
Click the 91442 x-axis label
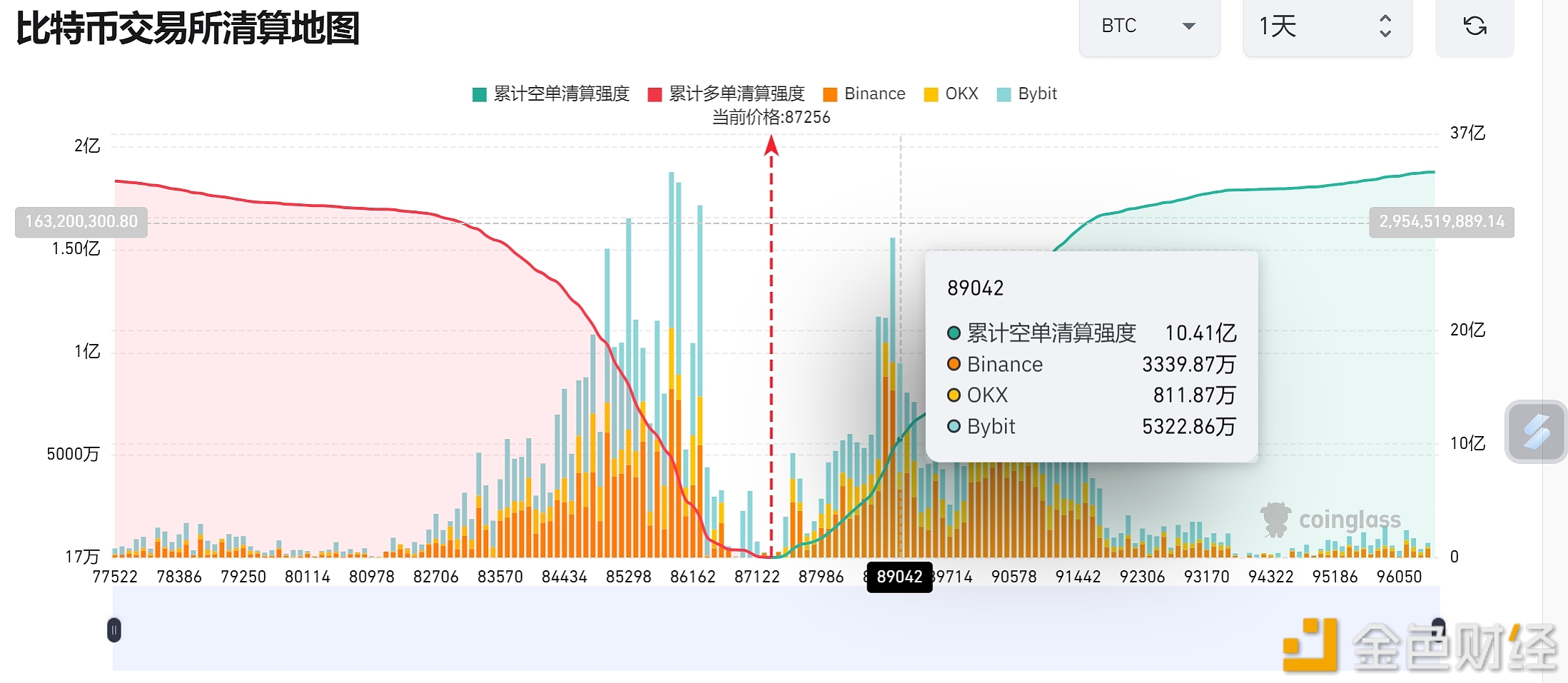1078,577
